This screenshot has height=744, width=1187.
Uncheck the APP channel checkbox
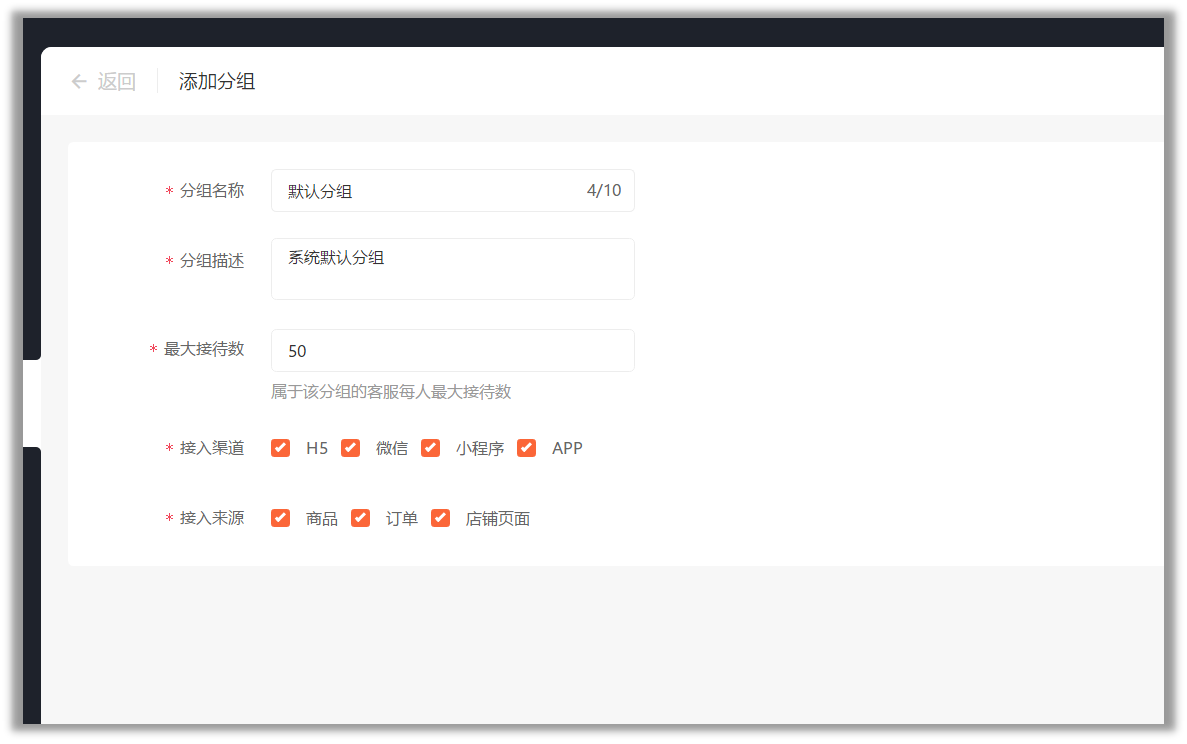(527, 448)
